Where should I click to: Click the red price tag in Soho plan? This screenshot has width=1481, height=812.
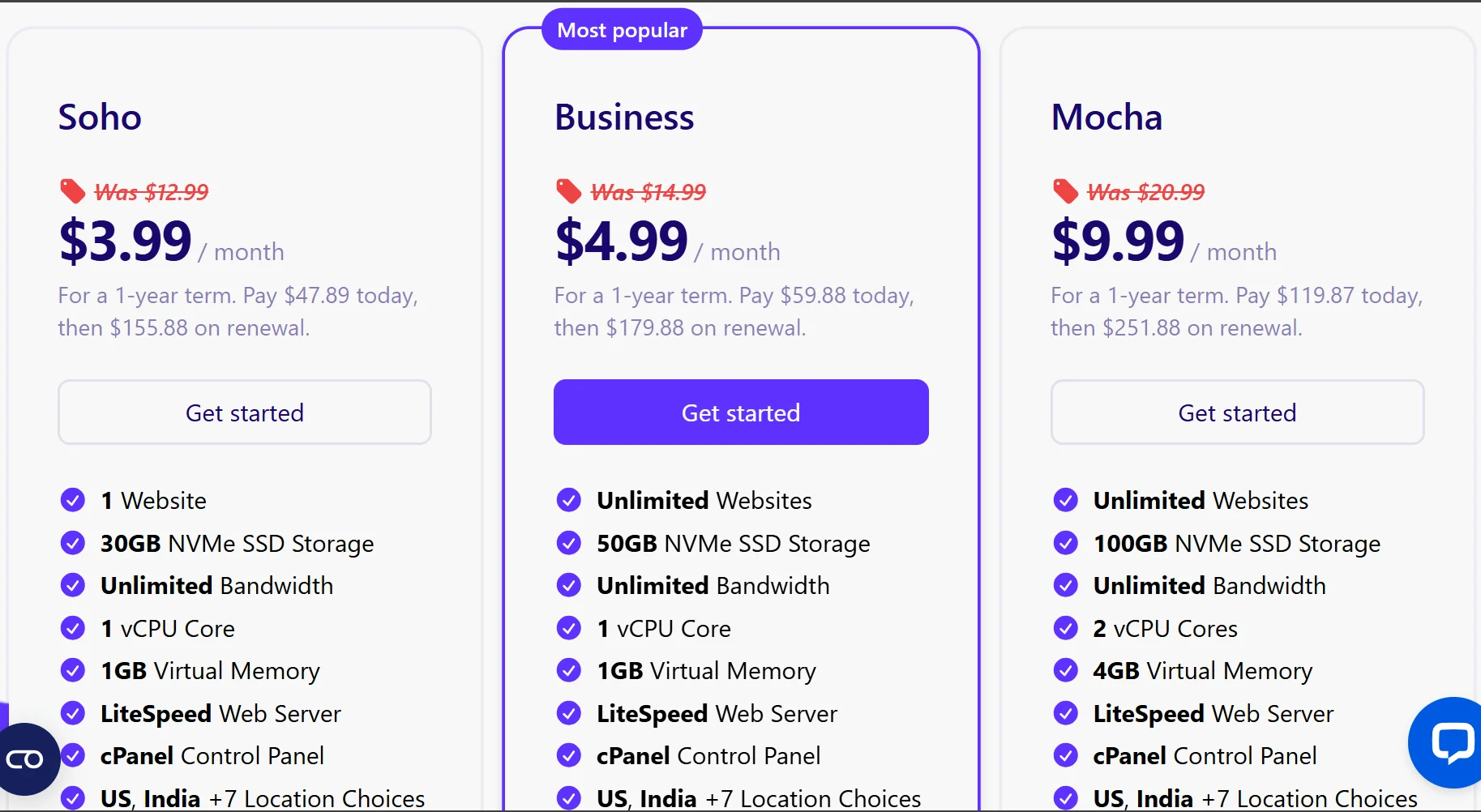[73, 191]
